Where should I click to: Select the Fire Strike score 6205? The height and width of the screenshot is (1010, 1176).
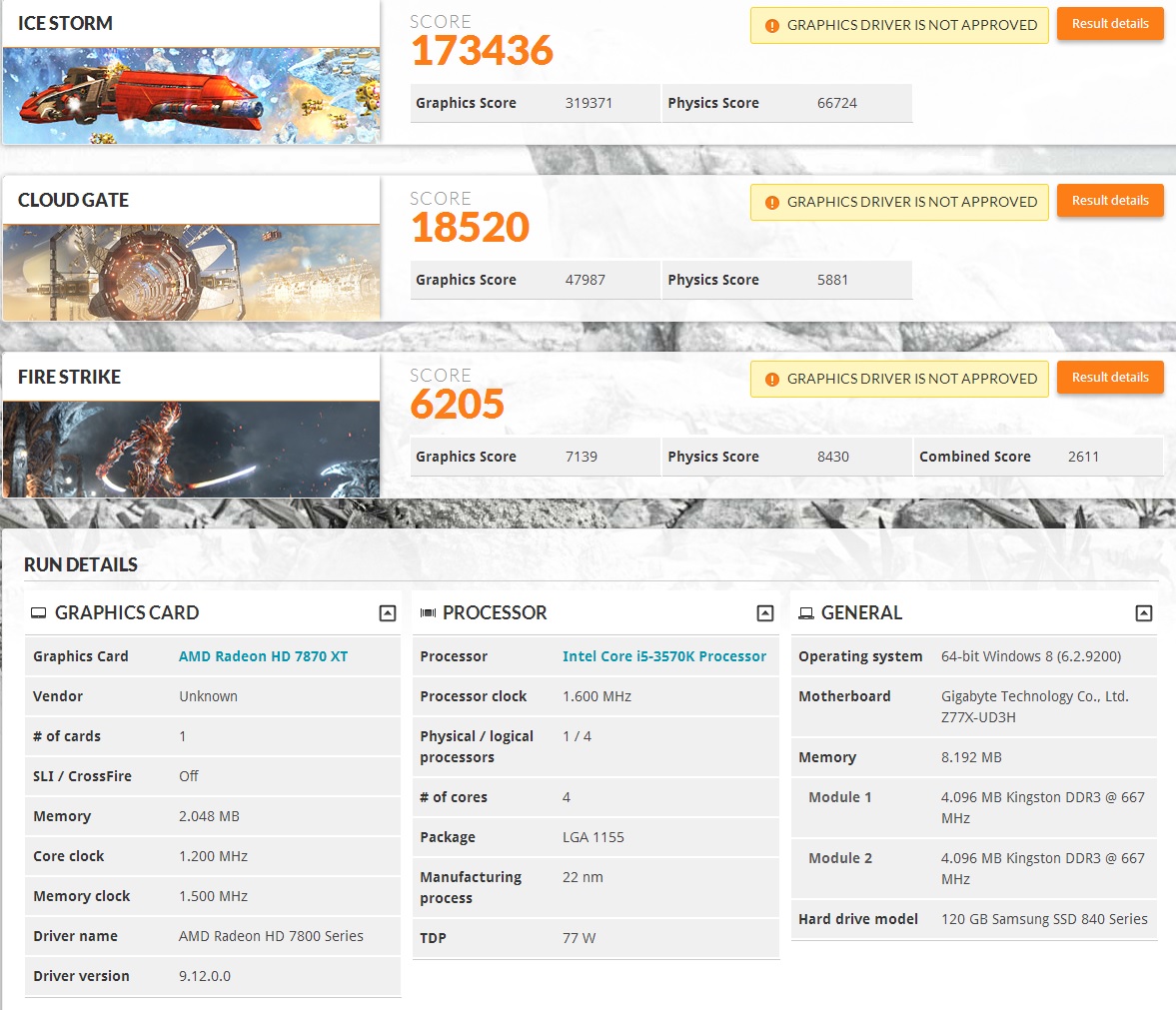(x=458, y=405)
